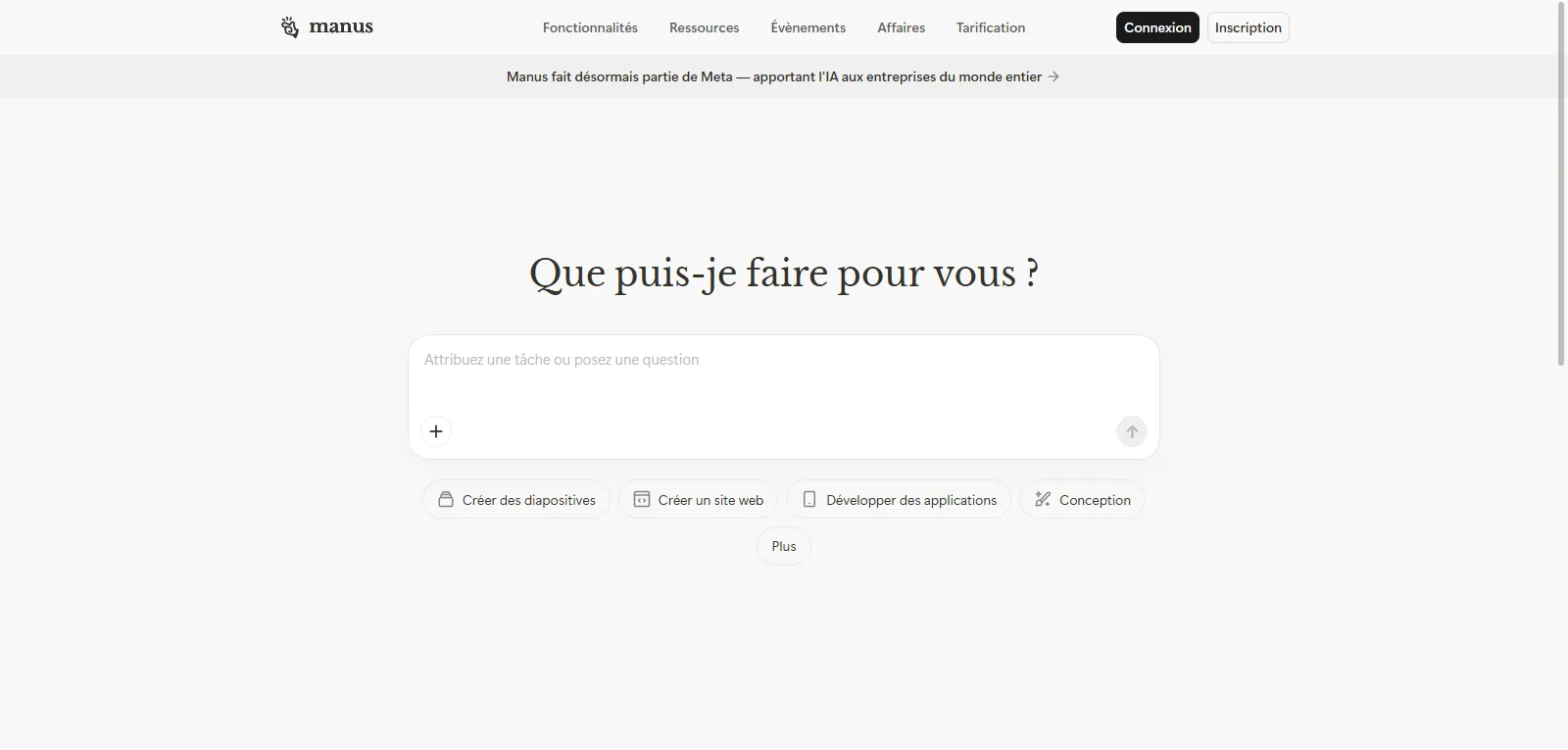The height and width of the screenshot is (750, 1568).
Task: Expand more suggestions with Plus
Action: 784,547
